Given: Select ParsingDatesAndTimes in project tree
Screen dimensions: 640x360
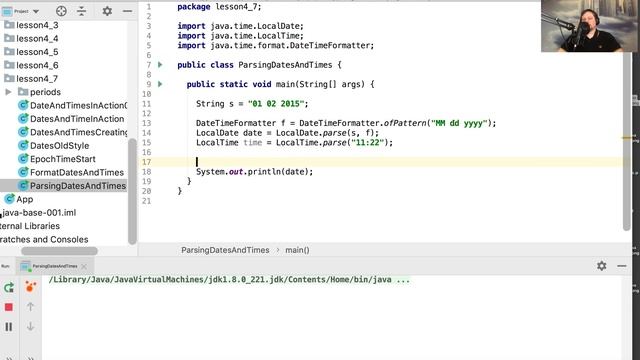Looking at the screenshot, I should [x=78, y=186].
